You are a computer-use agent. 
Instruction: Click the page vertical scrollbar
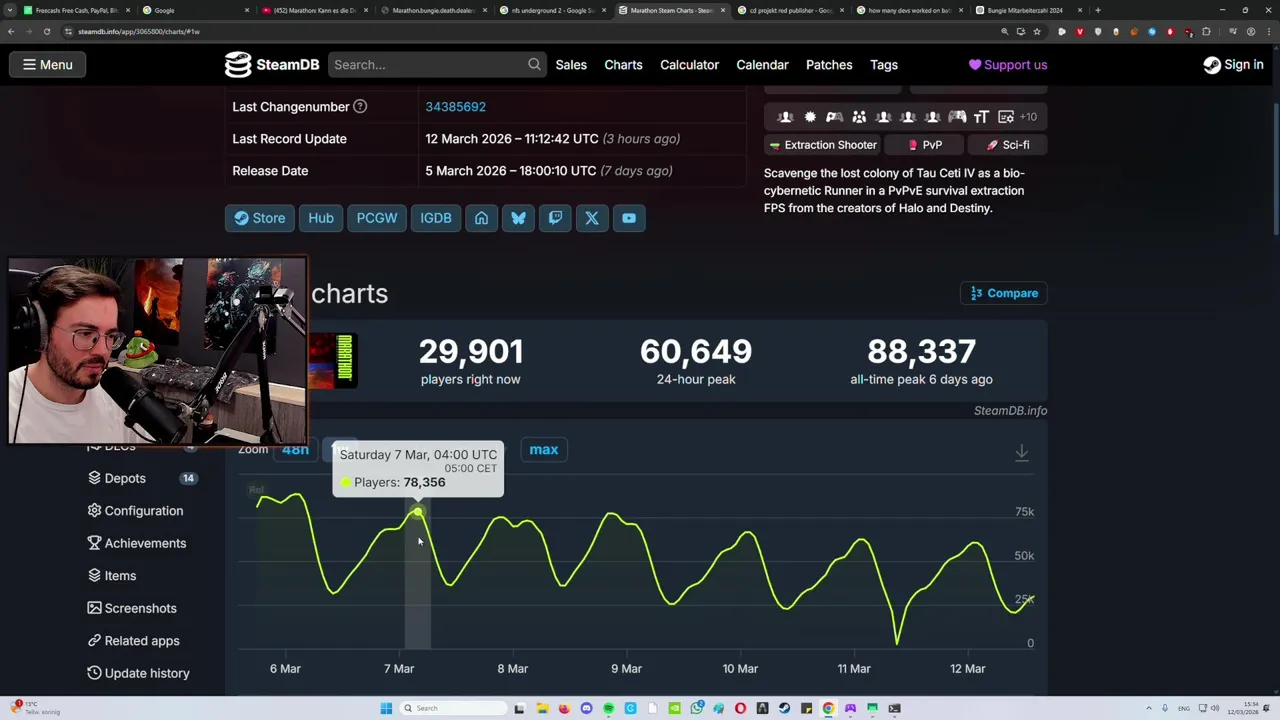[x=1275, y=170]
